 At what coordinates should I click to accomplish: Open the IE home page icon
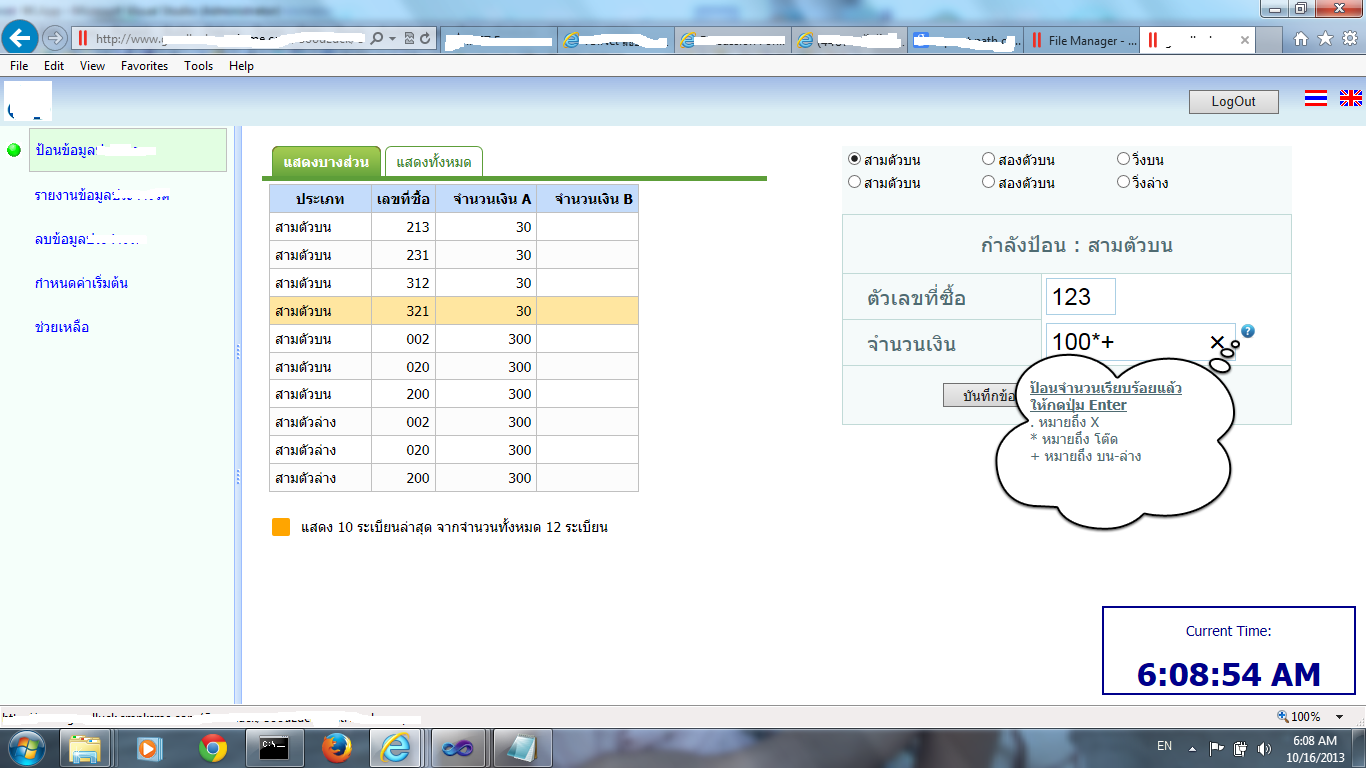point(1301,39)
